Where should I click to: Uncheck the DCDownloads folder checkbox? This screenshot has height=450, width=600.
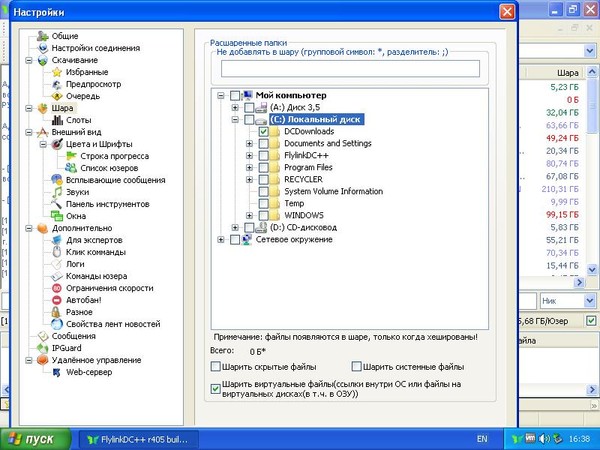coord(263,132)
